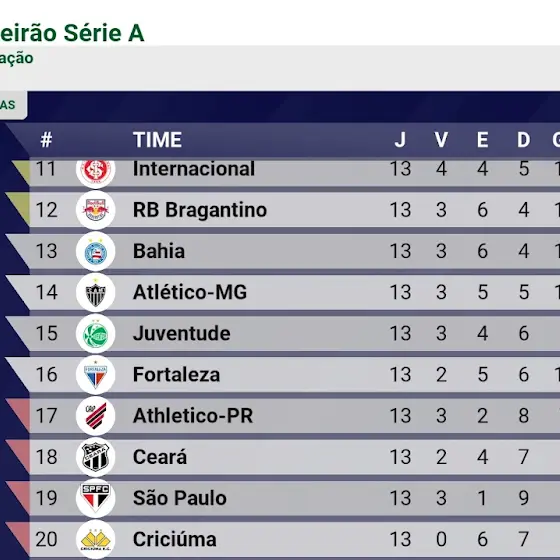This screenshot has height=560, width=560.
Task: Open the Fortaleza team name link
Action: 176,375
